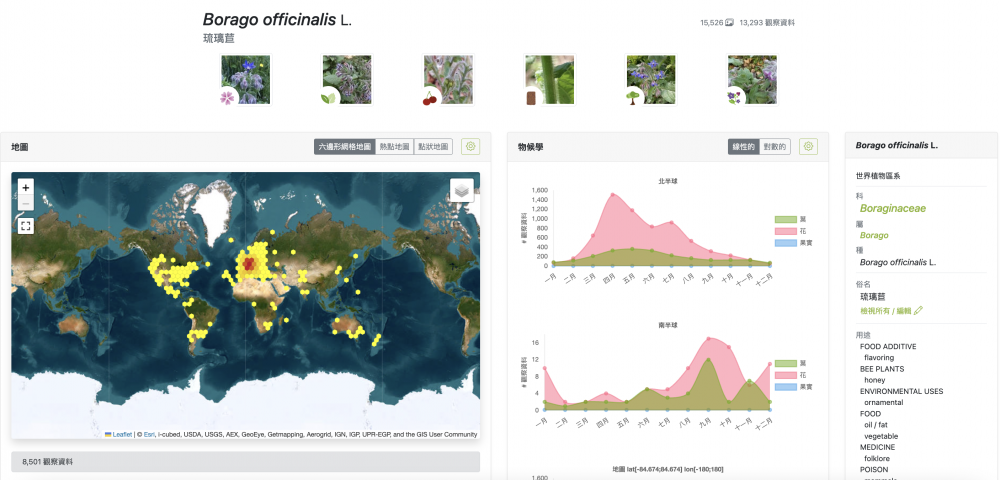
Task: Select the 線性的 linear scale tab
Action: pos(743,147)
